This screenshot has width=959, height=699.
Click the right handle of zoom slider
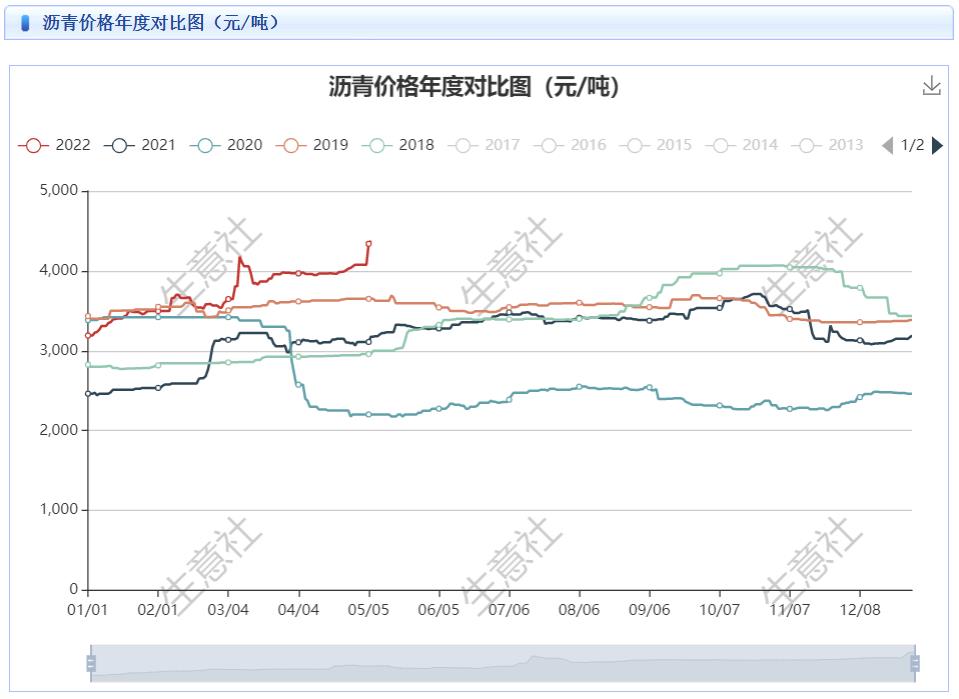tap(915, 663)
